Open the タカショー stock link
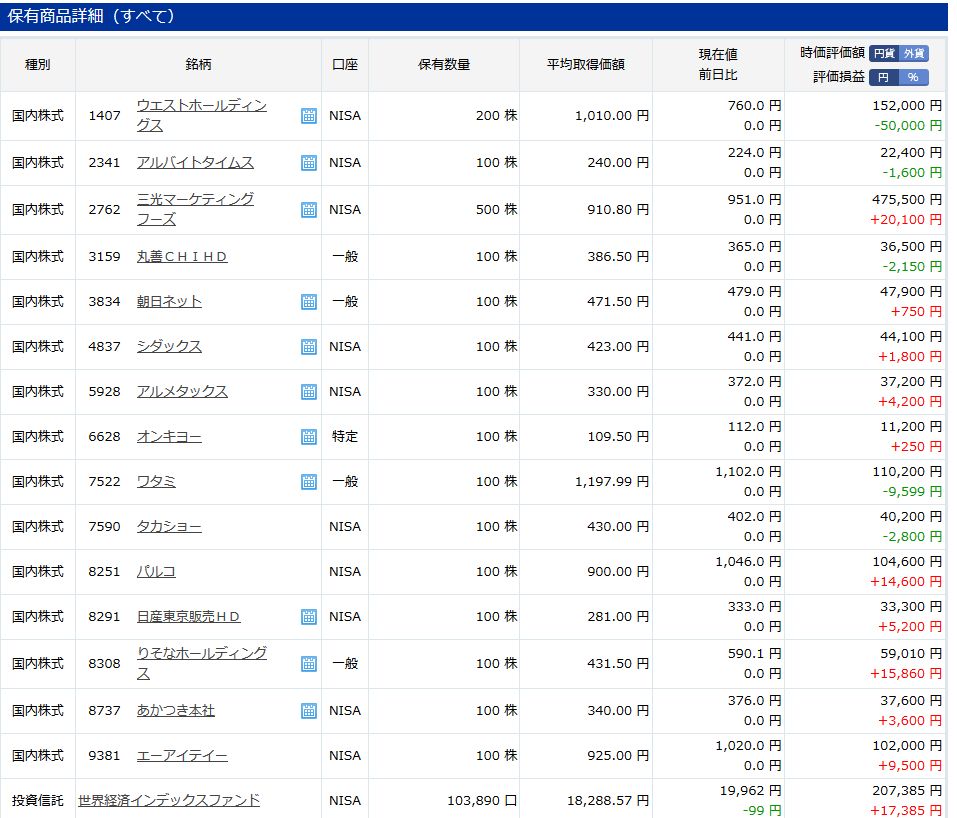This screenshot has height=818, width=957. (169, 527)
